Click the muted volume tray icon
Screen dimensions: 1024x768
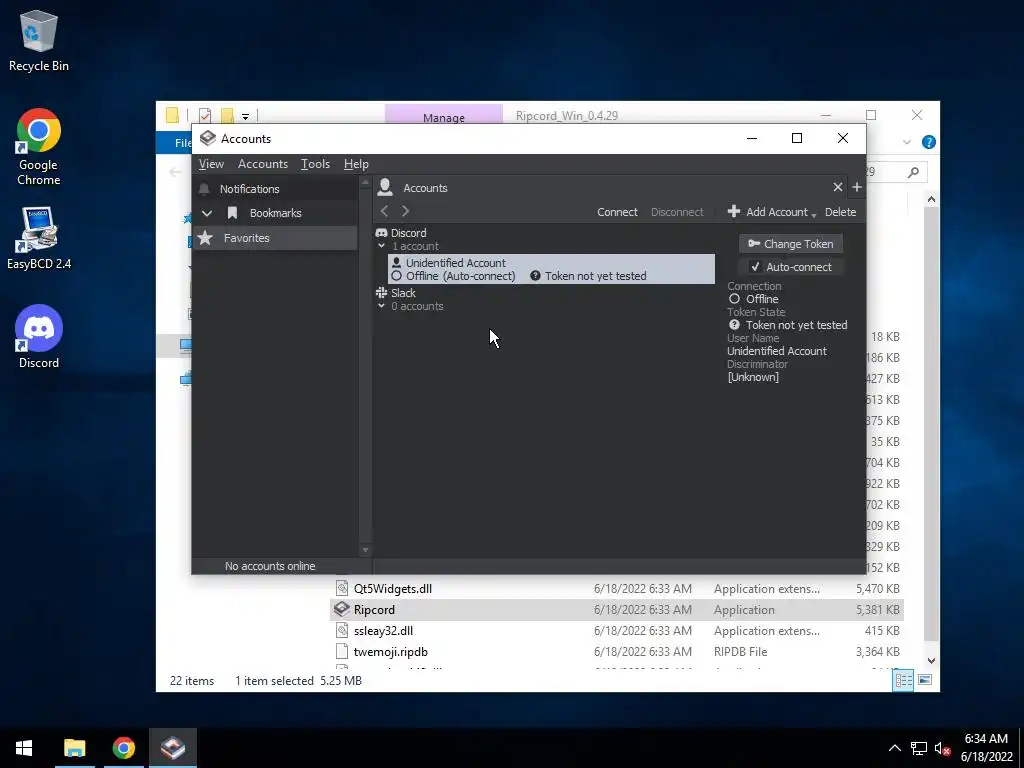(942, 748)
